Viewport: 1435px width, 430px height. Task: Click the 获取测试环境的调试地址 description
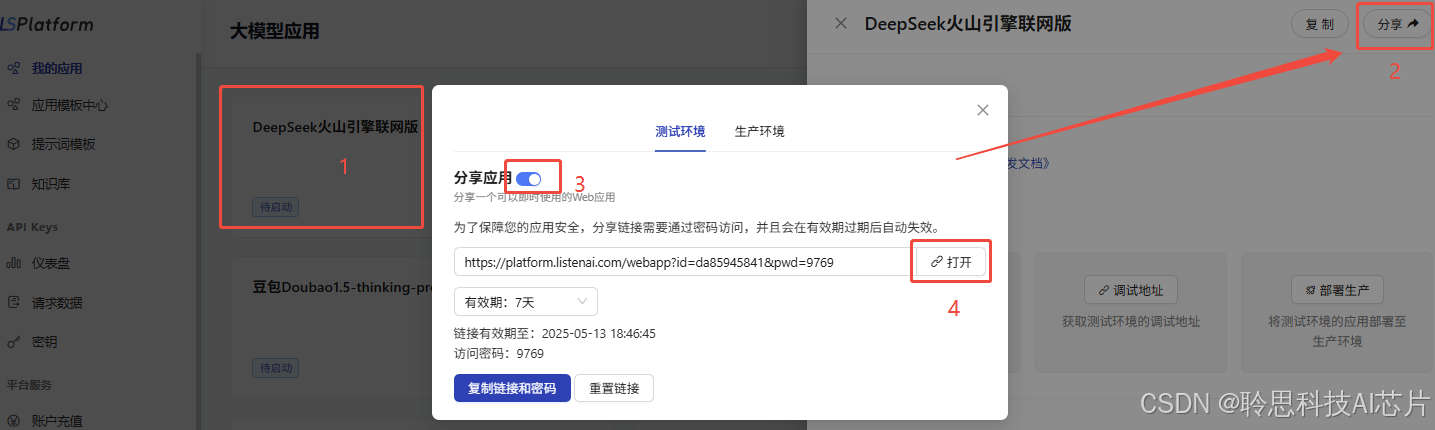[x=1131, y=322]
